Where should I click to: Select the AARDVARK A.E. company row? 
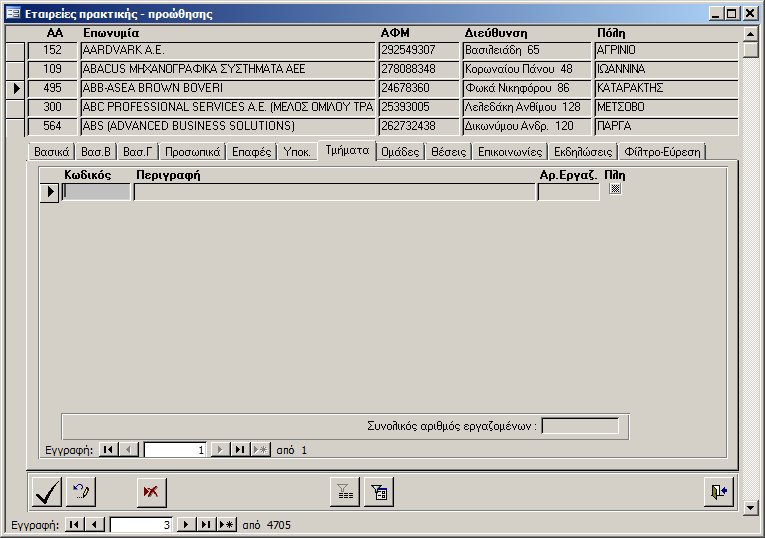228,50
